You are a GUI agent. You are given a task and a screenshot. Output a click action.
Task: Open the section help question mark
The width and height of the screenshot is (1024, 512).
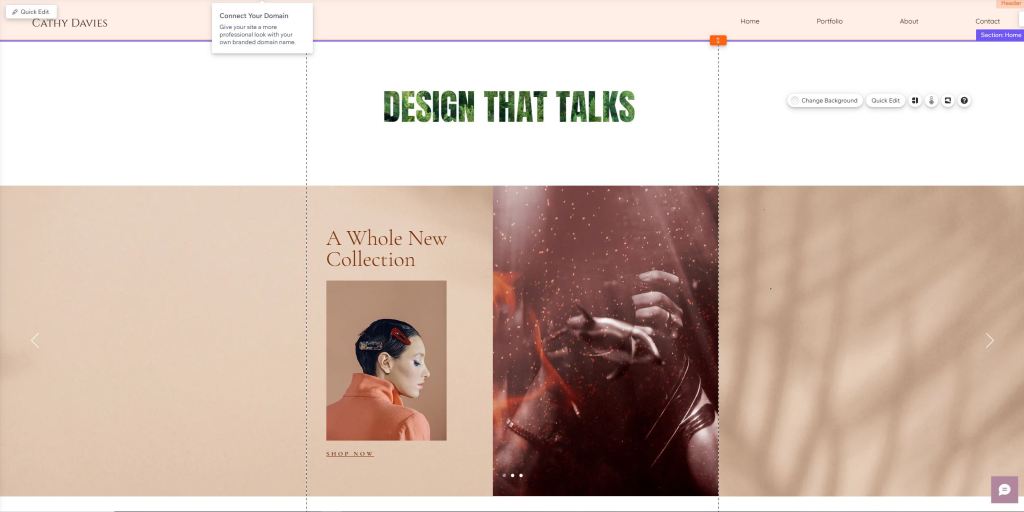(x=965, y=101)
